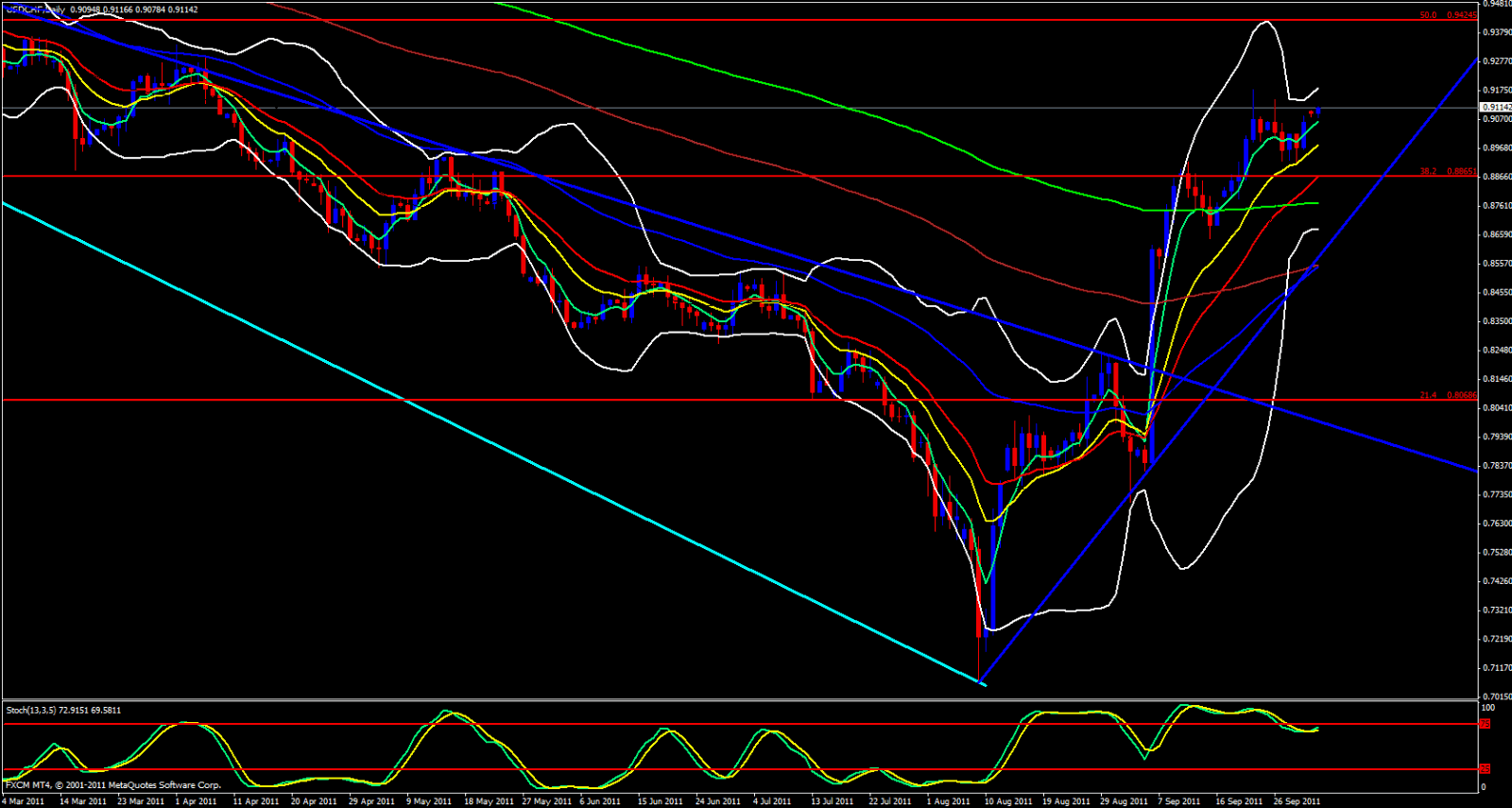Click the USDCHF Daily chart title text
Screen dimensions: 1512x808
pos(36,9)
